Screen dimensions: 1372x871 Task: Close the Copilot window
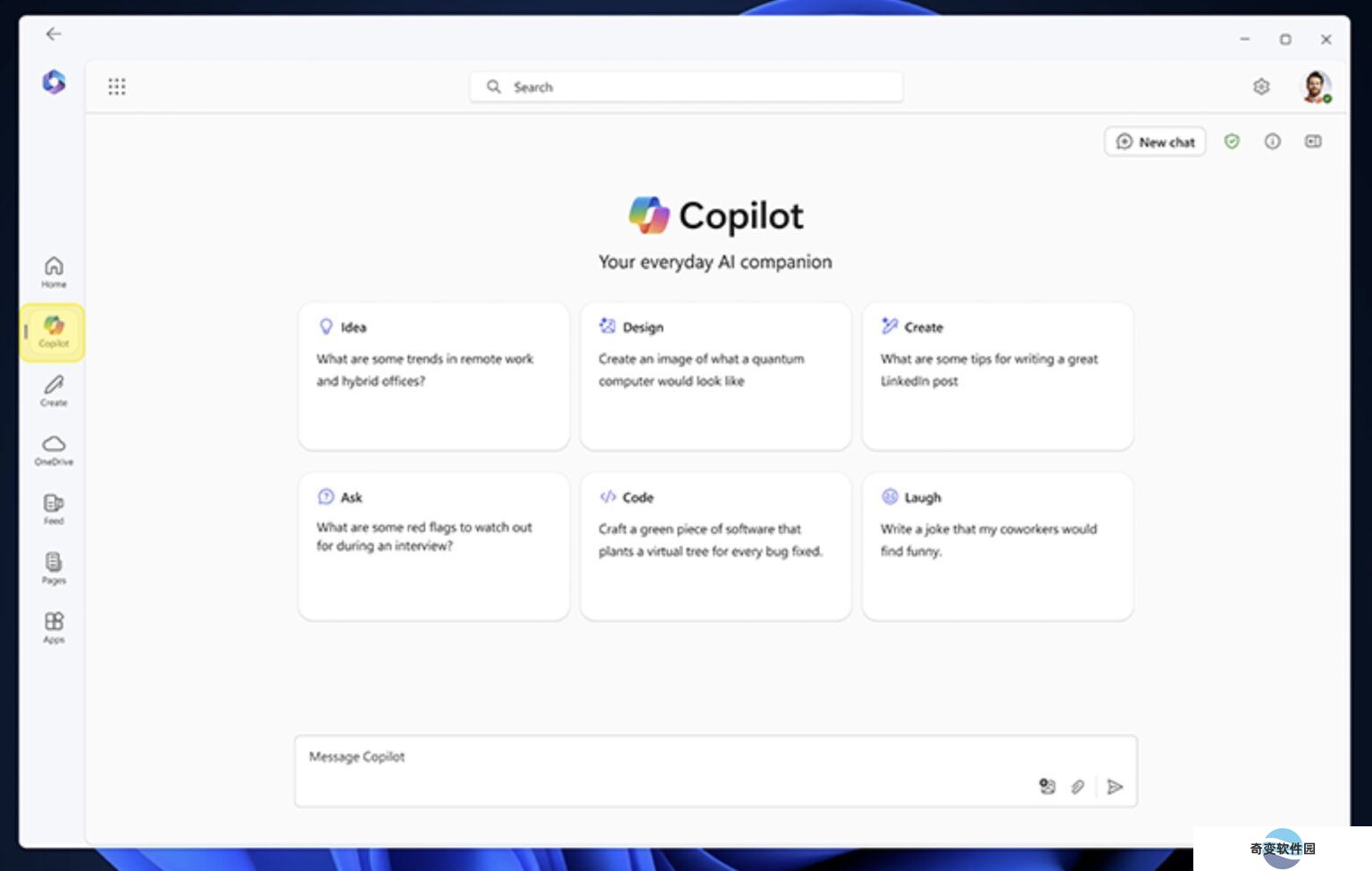click(1326, 39)
